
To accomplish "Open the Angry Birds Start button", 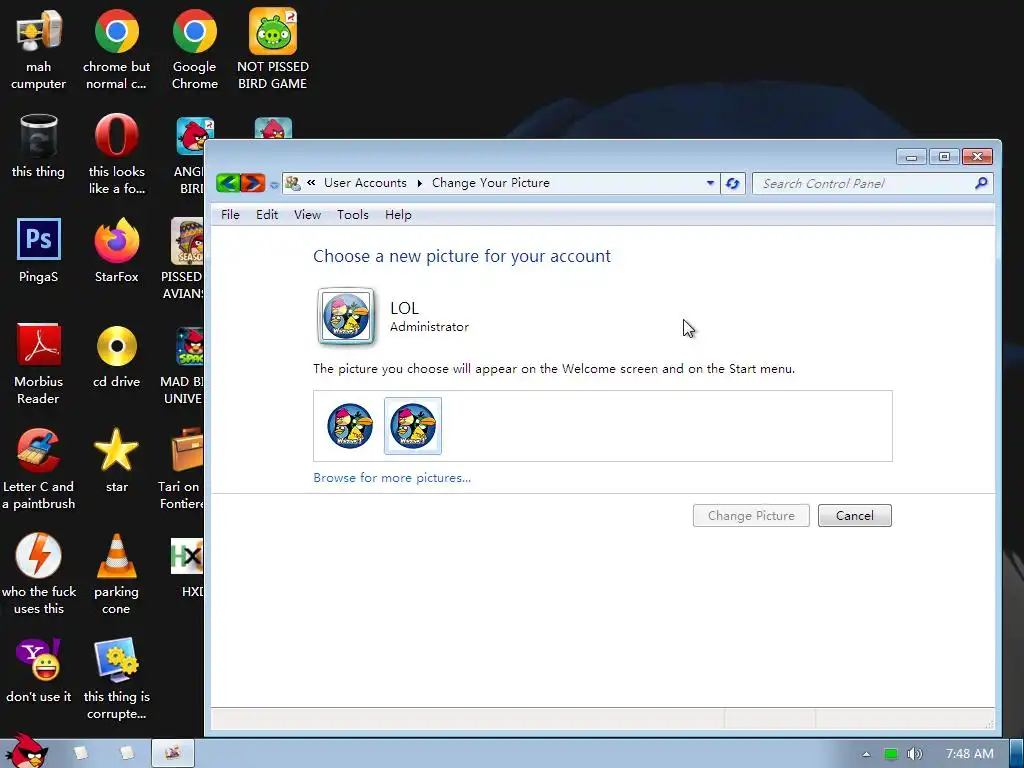I will 26,751.
